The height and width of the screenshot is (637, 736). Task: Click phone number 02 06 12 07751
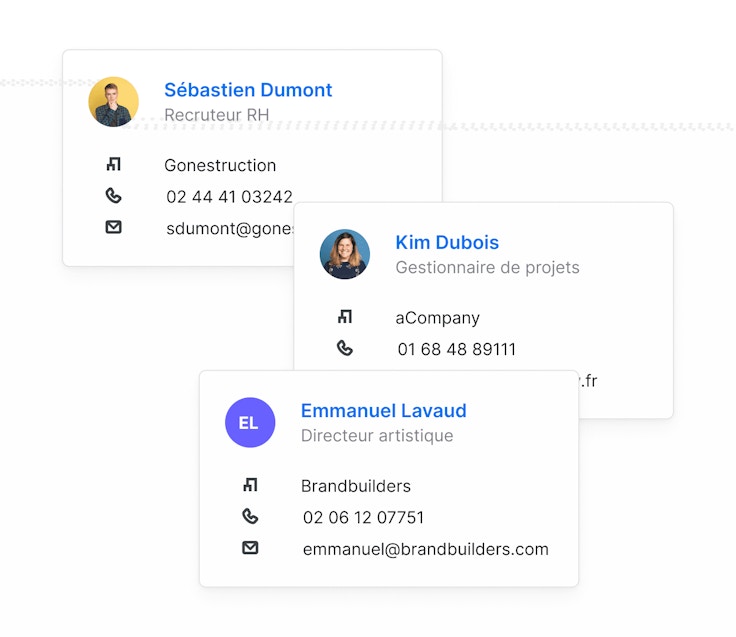363,518
